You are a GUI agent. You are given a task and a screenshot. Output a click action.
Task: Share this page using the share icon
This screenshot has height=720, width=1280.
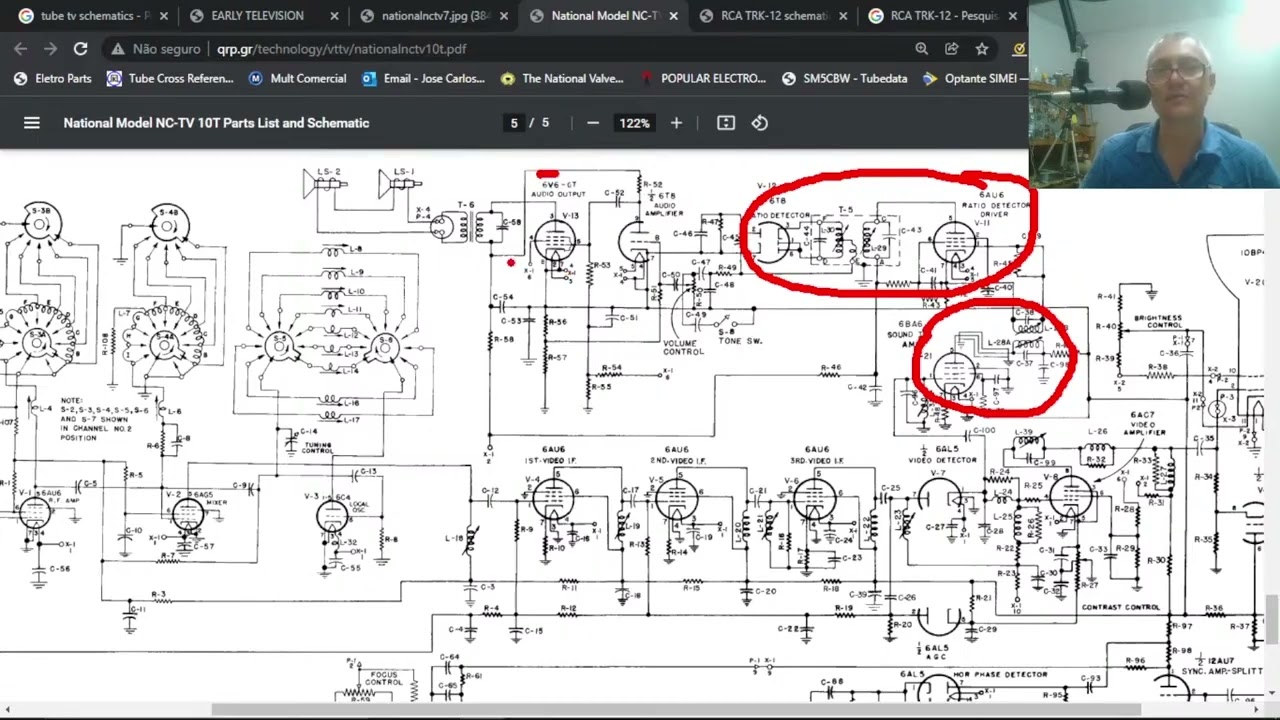point(952,48)
